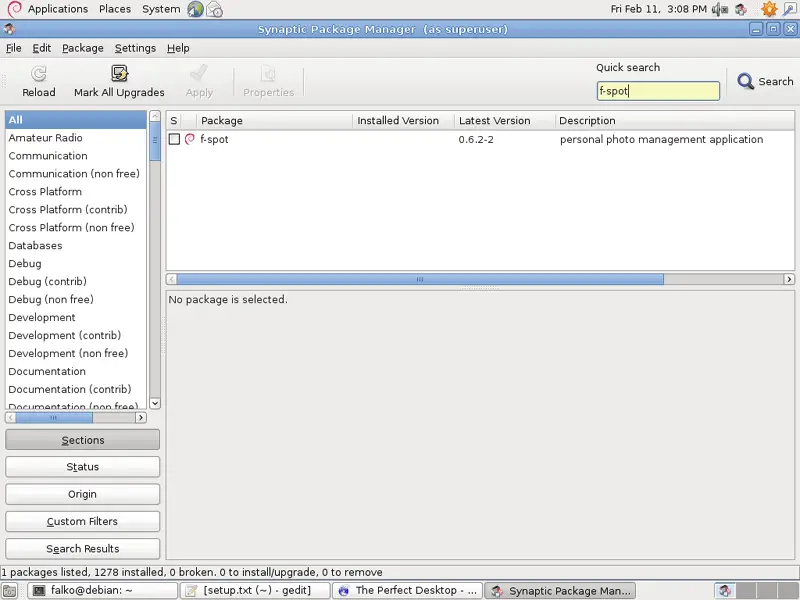
Task: Select the All section
Action: click(x=76, y=120)
